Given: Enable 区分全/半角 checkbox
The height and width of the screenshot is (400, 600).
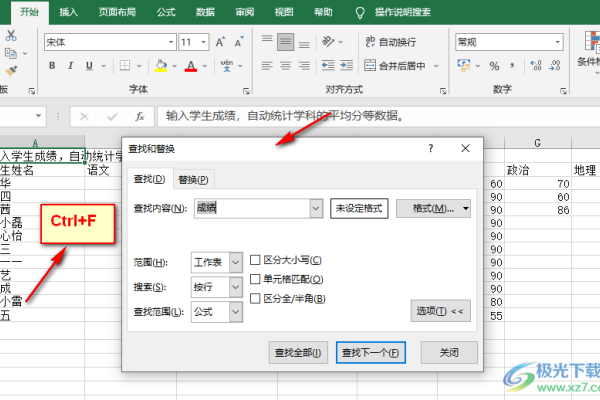Looking at the screenshot, I should (x=255, y=299).
